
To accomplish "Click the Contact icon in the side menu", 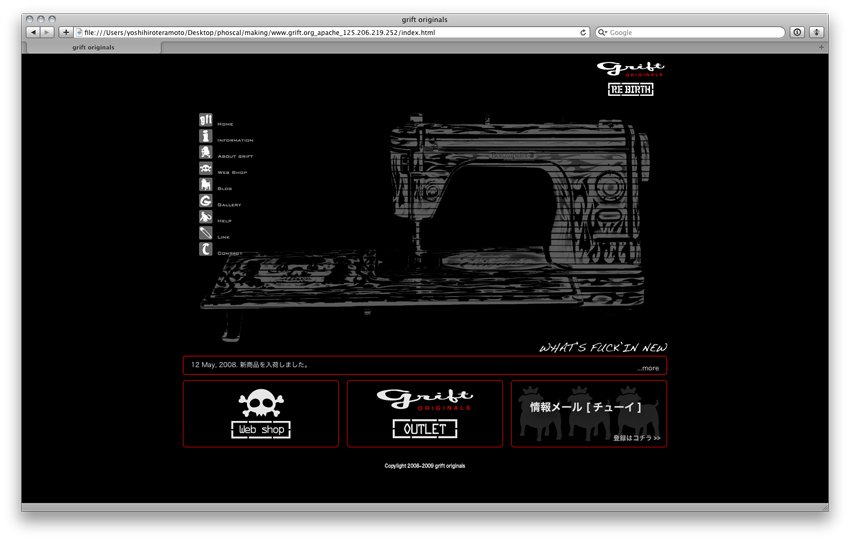I will click(x=206, y=249).
